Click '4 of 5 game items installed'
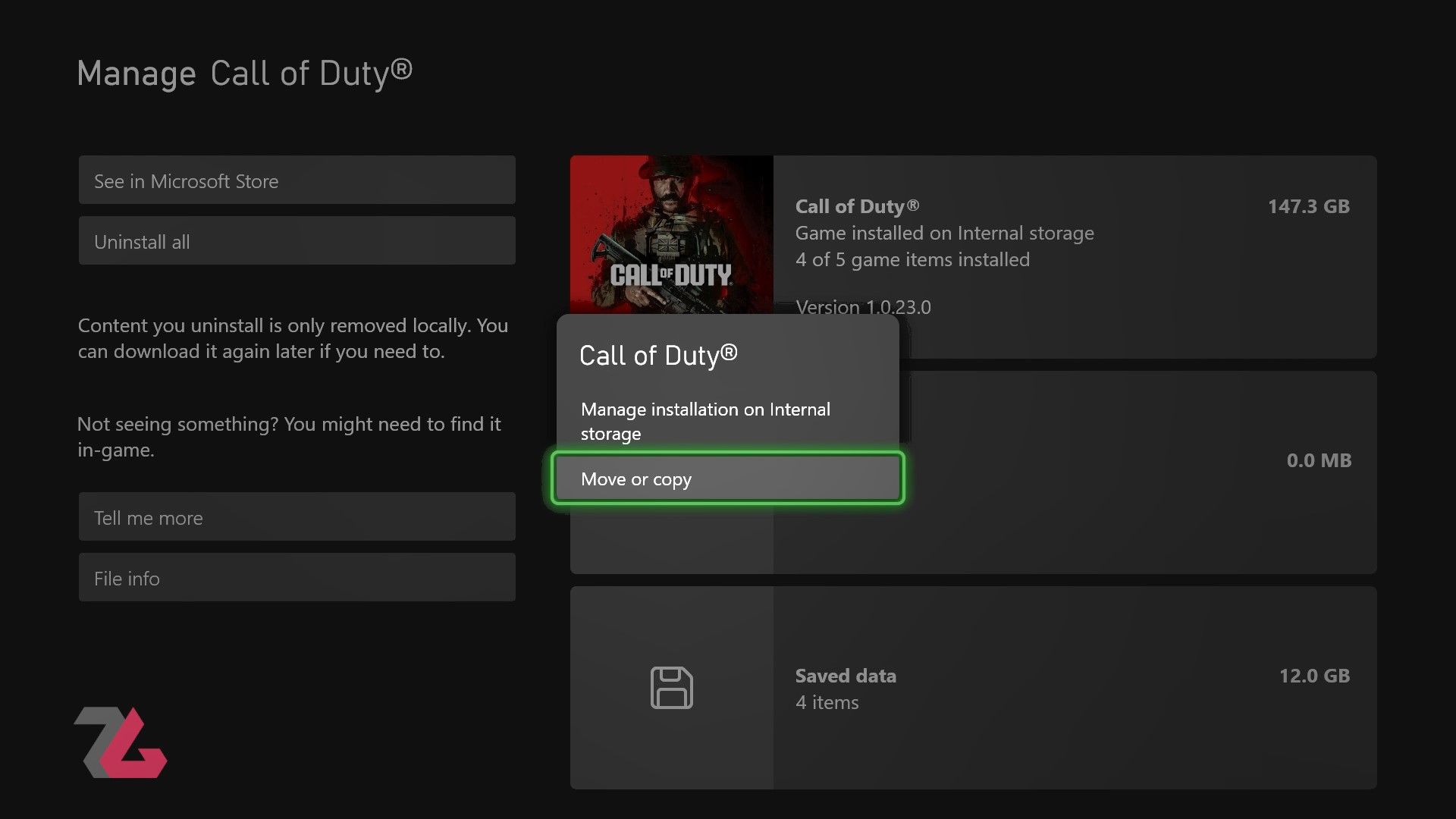1456x819 pixels. click(x=912, y=260)
